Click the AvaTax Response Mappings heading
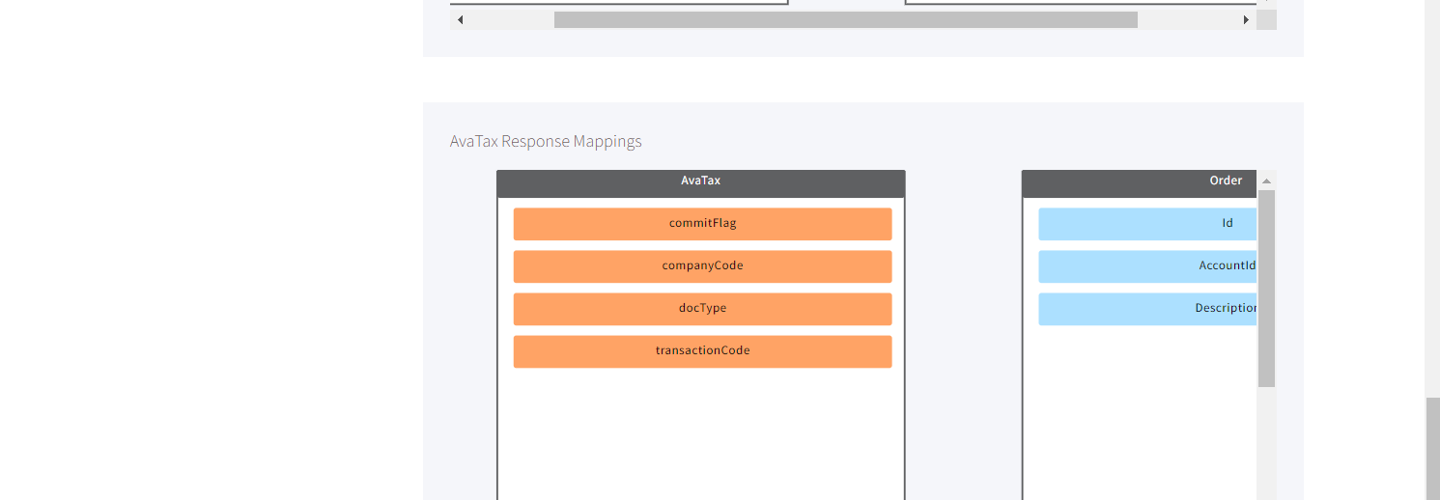 pyautogui.click(x=546, y=141)
